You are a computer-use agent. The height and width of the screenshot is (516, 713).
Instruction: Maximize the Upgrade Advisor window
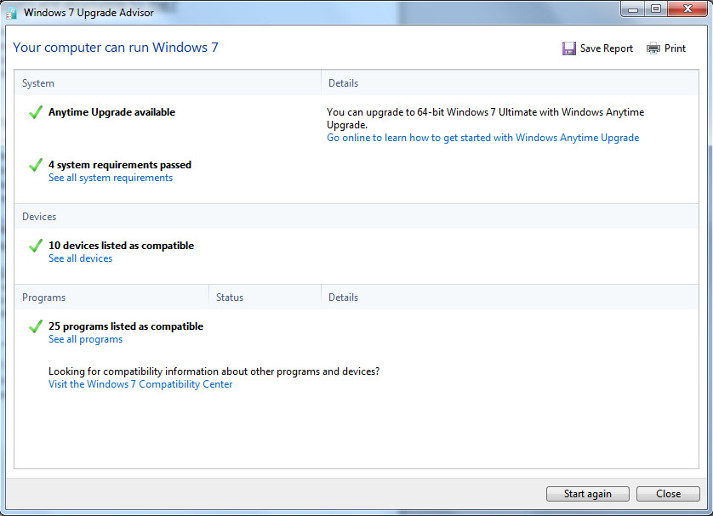656,9
